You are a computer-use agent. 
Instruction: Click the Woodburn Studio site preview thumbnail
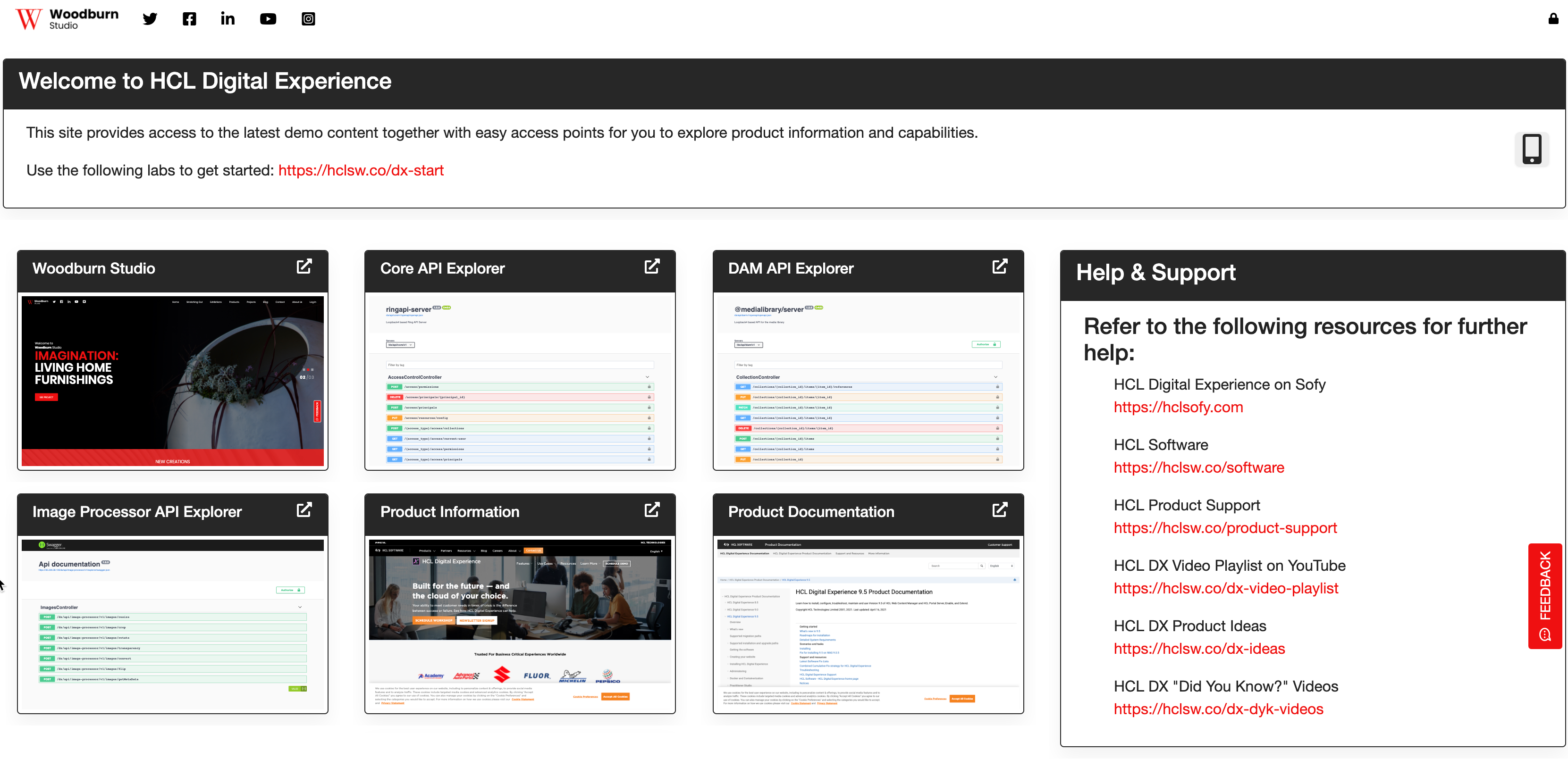[x=173, y=381]
